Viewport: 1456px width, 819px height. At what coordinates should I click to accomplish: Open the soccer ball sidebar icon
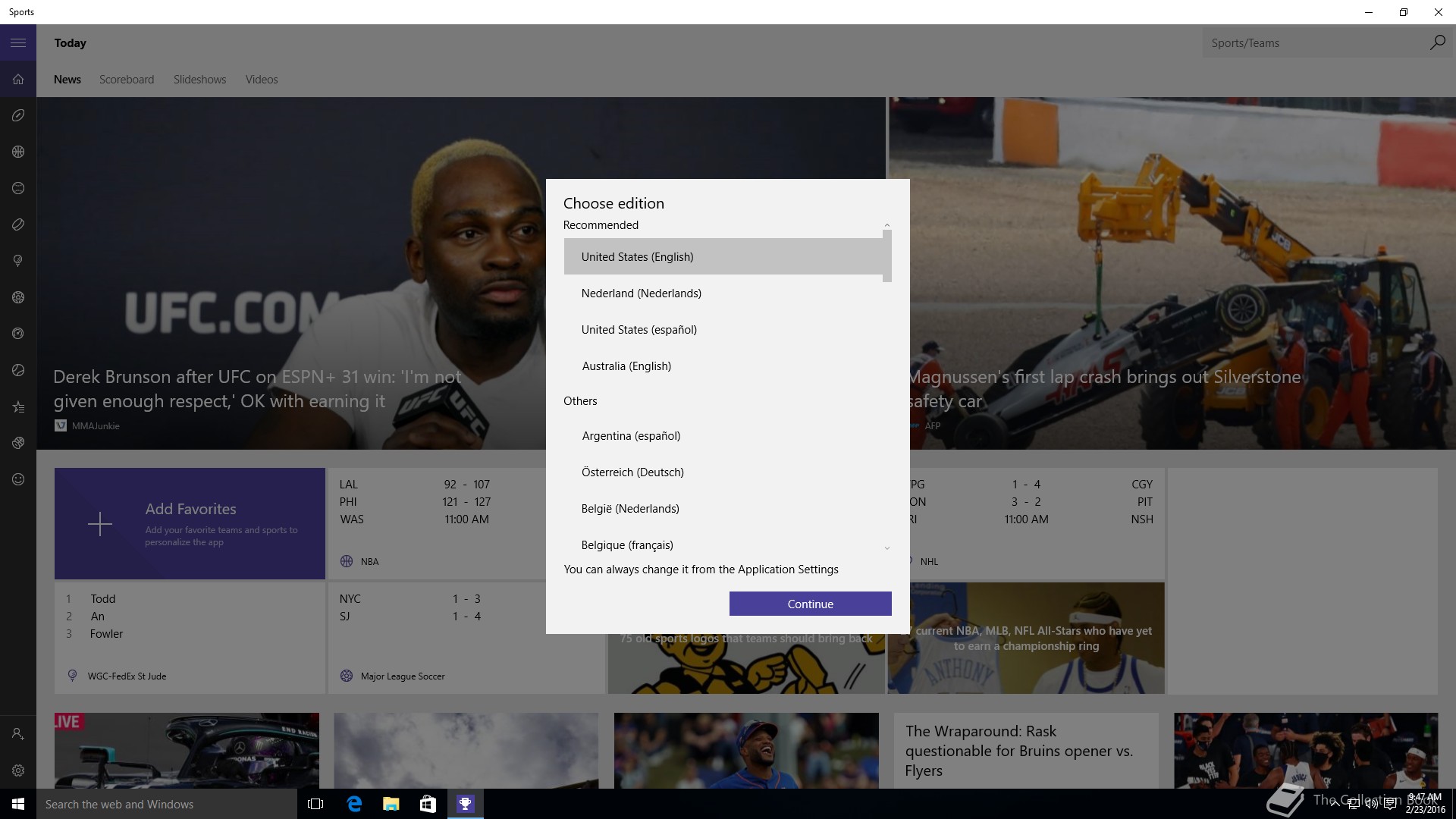pyautogui.click(x=18, y=297)
